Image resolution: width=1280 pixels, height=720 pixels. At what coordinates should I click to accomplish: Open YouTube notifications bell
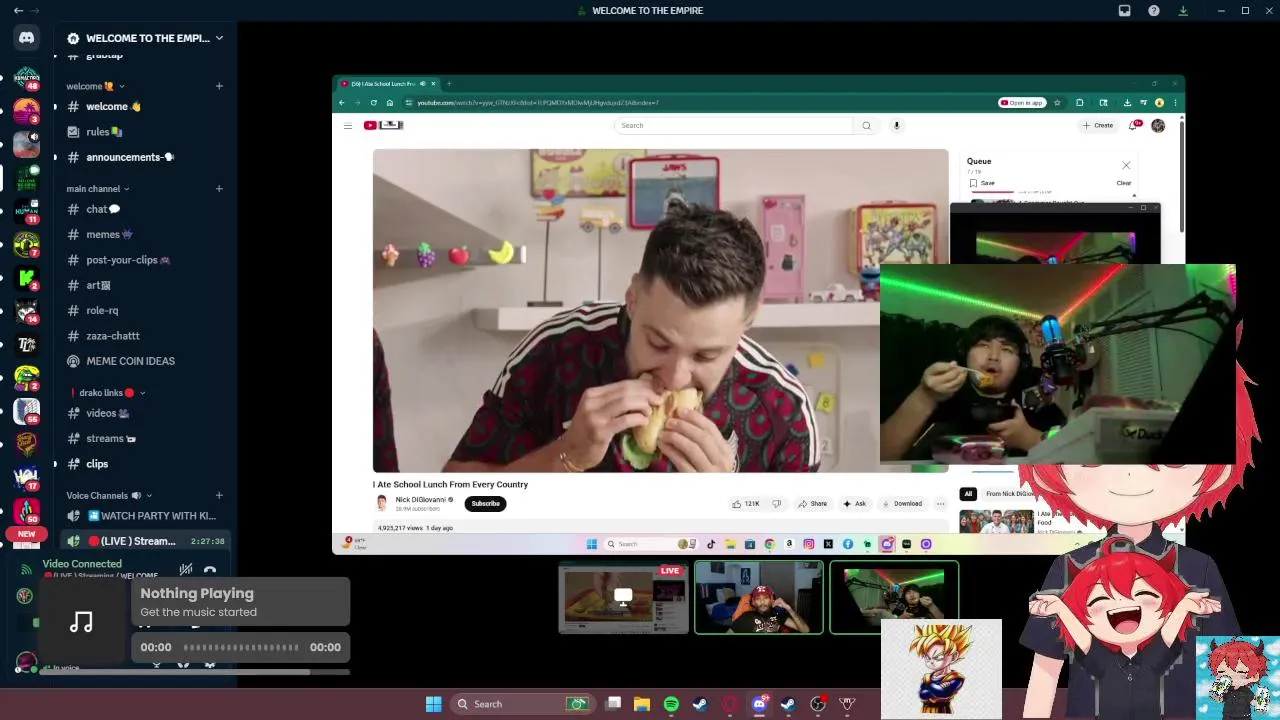(1133, 125)
